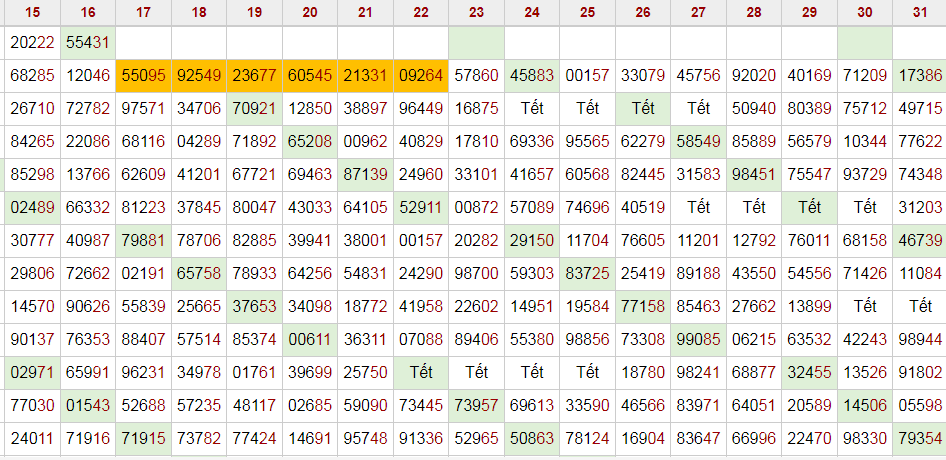Select the green cell containing 02489
This screenshot has height=460, width=946.
click(32, 207)
